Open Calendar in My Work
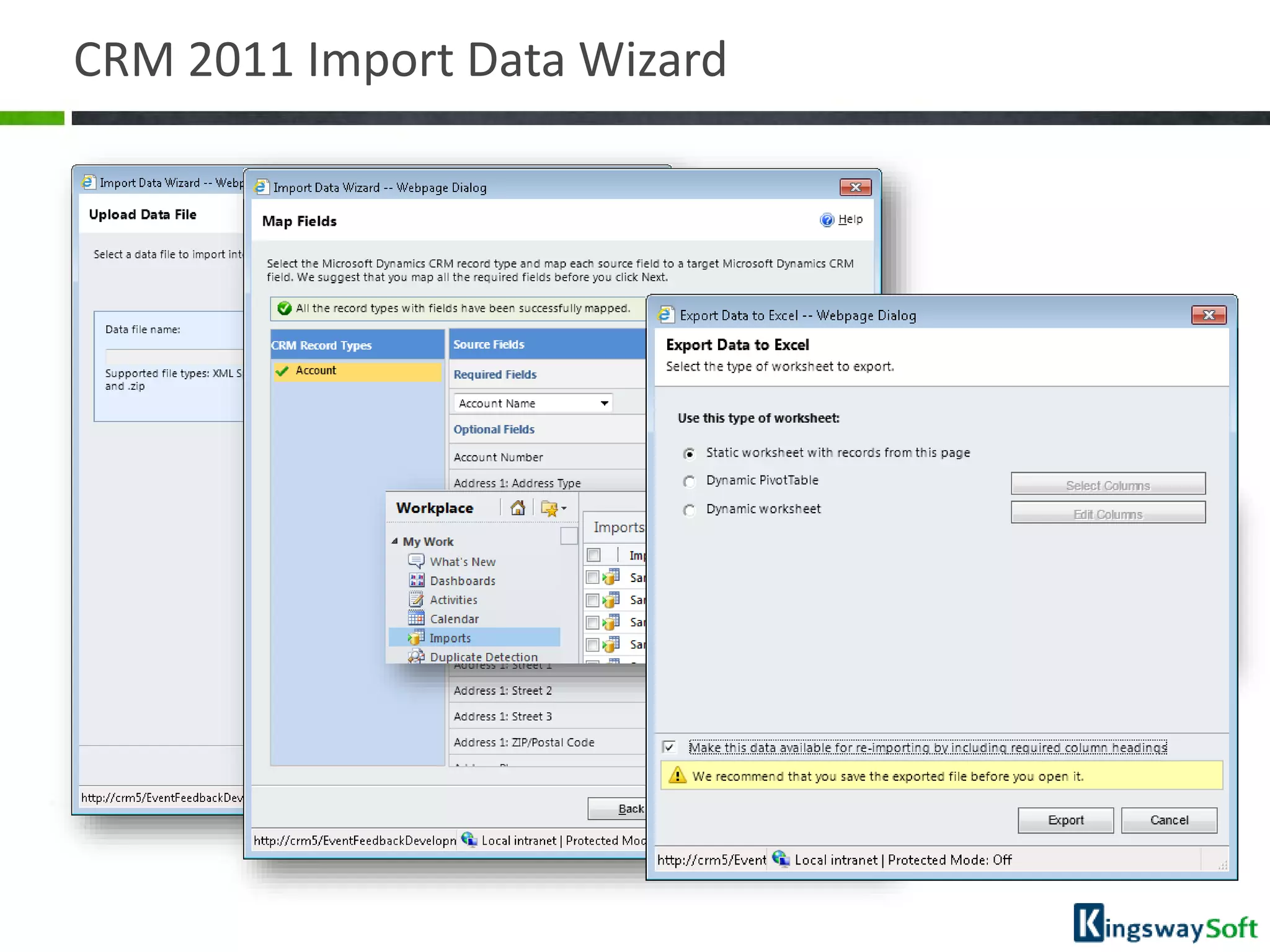The height and width of the screenshot is (952, 1270). click(x=455, y=619)
